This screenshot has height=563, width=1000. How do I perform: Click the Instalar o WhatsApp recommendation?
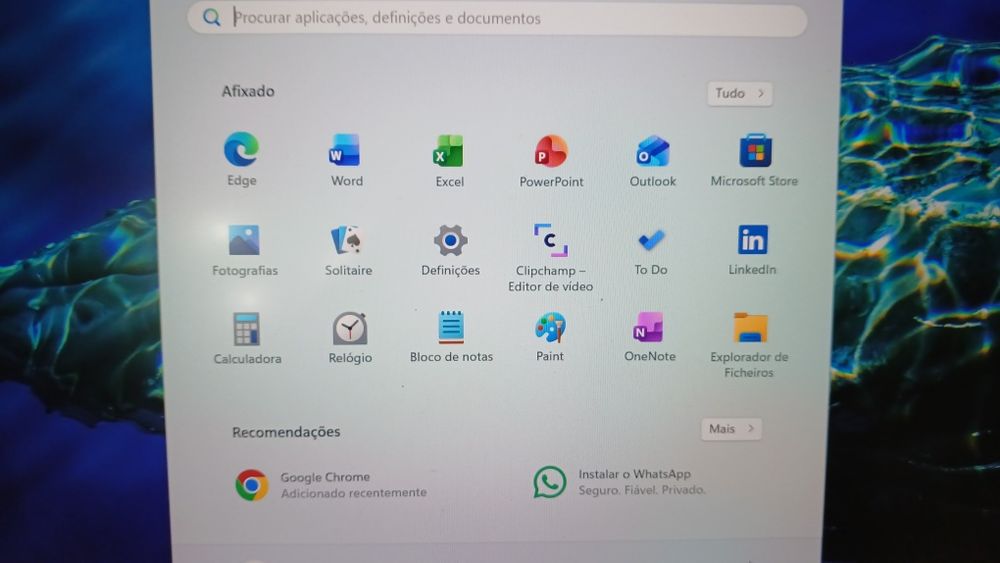coord(620,482)
